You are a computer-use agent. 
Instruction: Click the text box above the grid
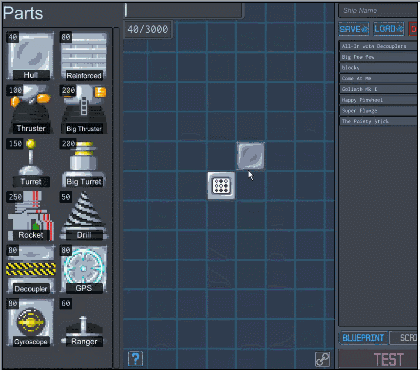click(184, 10)
